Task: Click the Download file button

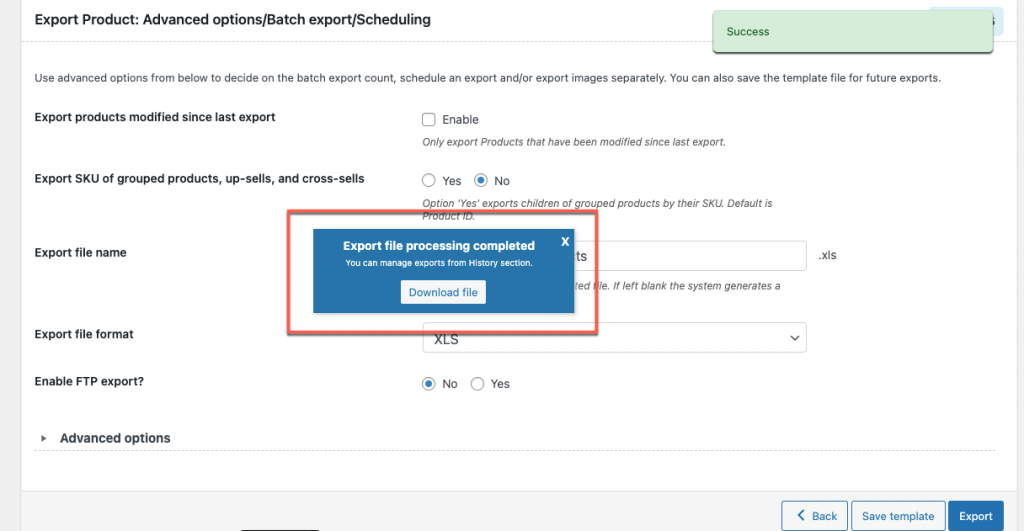Action: (443, 292)
